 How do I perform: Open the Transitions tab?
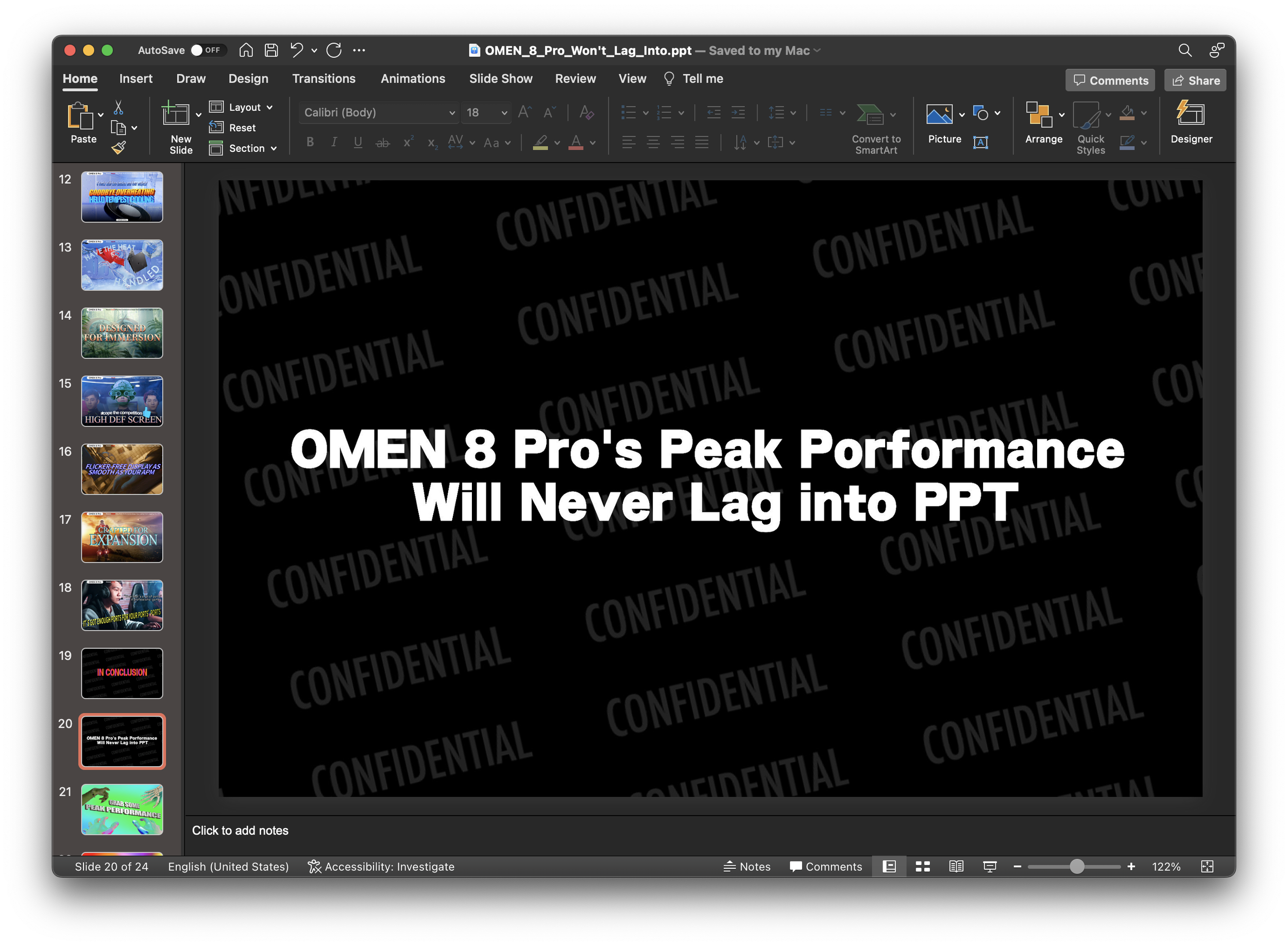point(324,79)
